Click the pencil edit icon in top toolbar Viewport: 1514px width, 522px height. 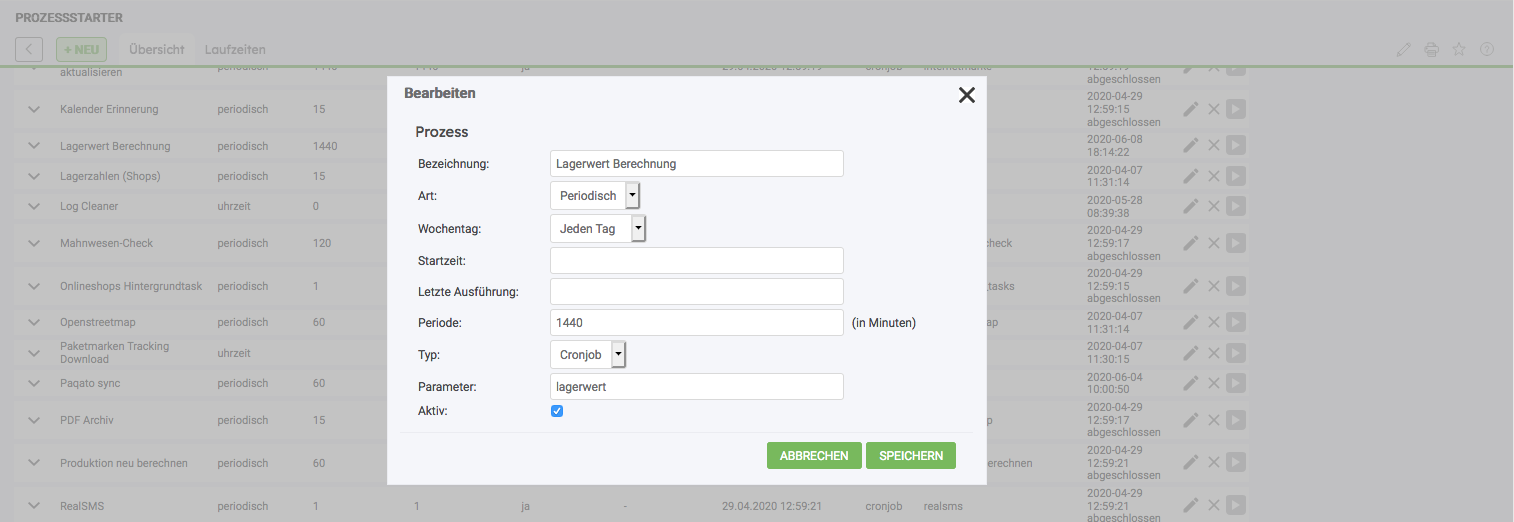coord(1404,49)
